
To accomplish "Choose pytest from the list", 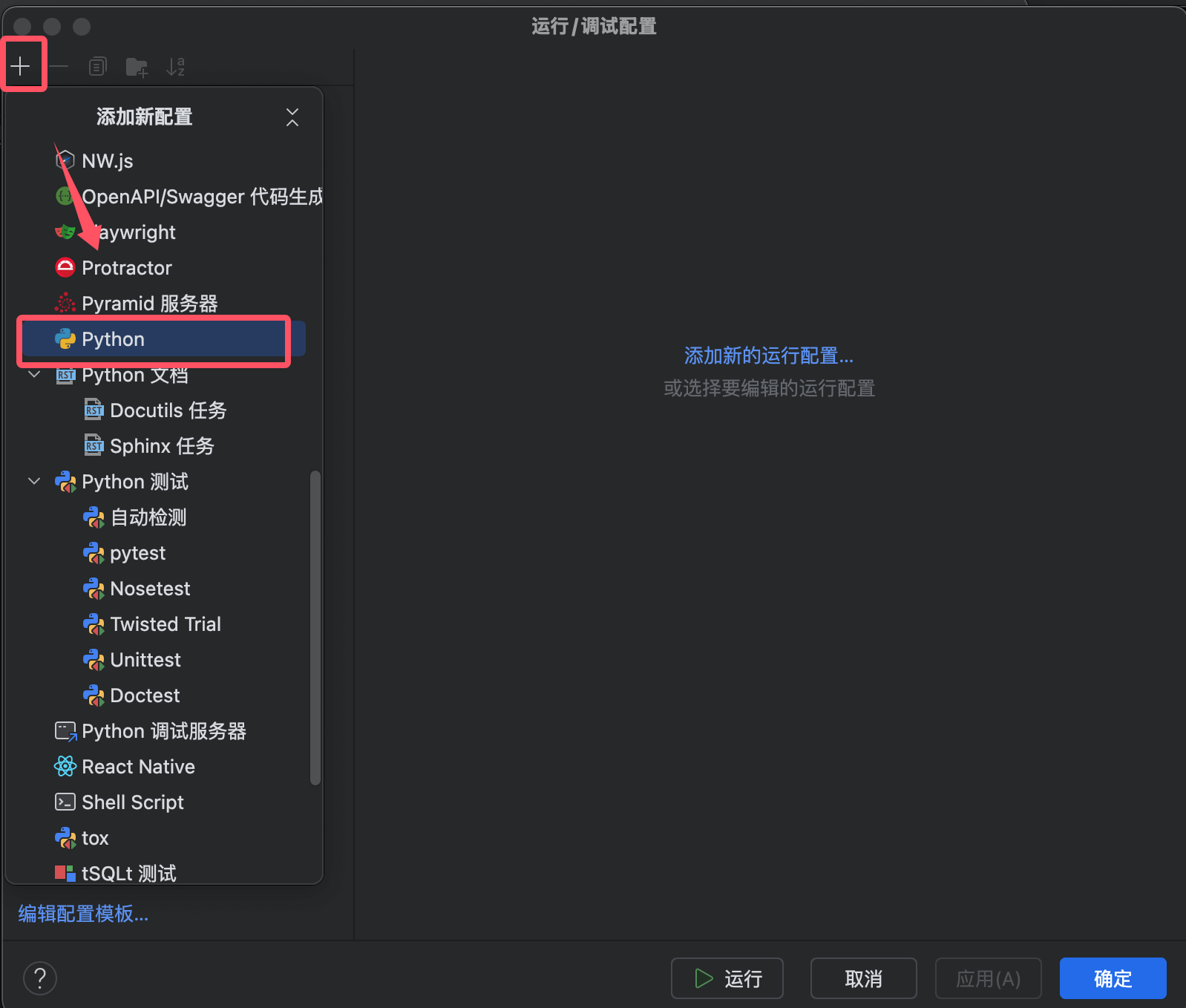I will (137, 553).
